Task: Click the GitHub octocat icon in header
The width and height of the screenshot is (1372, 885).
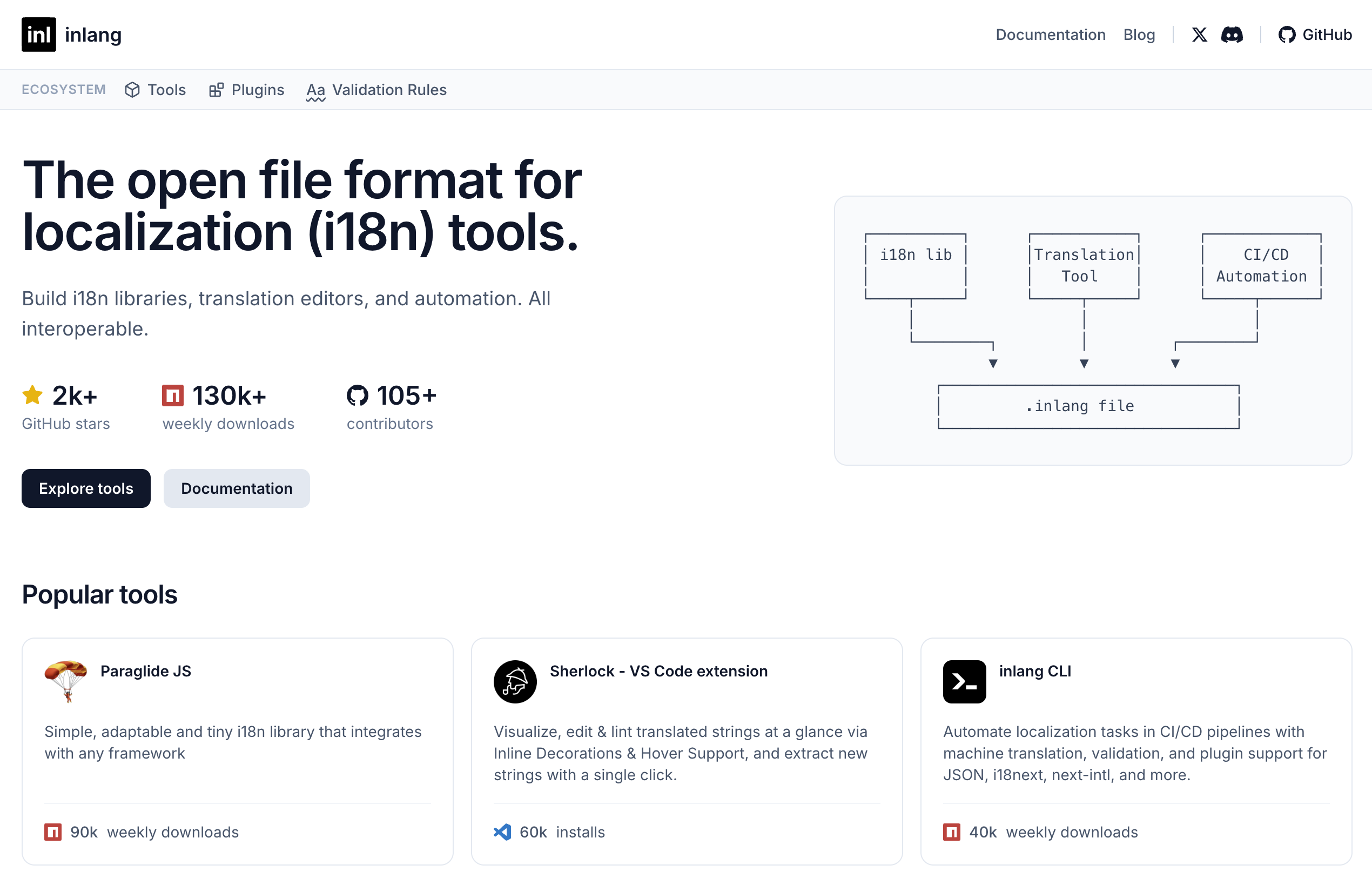Action: (x=1287, y=35)
